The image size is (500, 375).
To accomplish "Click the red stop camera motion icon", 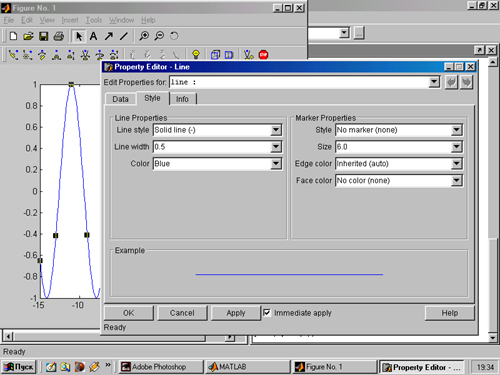I will [x=263, y=55].
